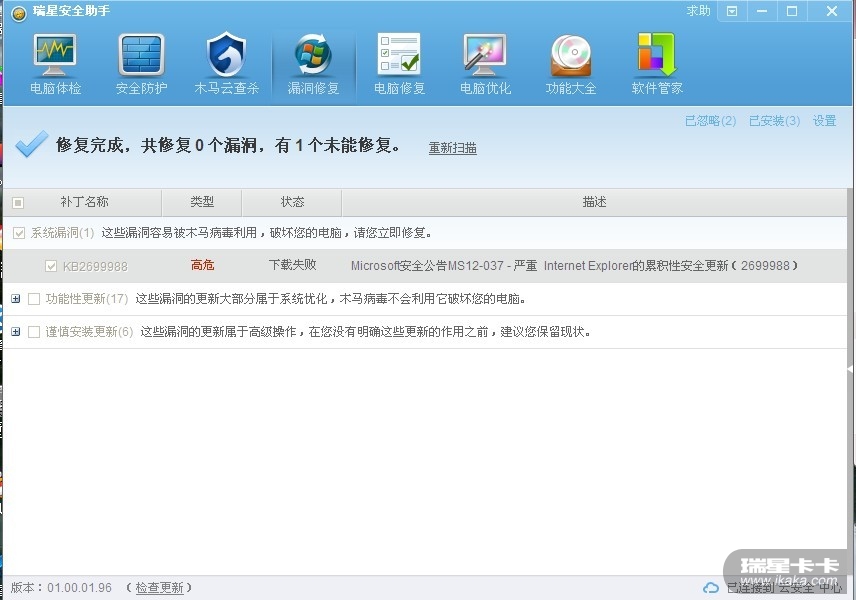856x600 pixels.
Task: Sort by 类型 column header
Action: 202,202
